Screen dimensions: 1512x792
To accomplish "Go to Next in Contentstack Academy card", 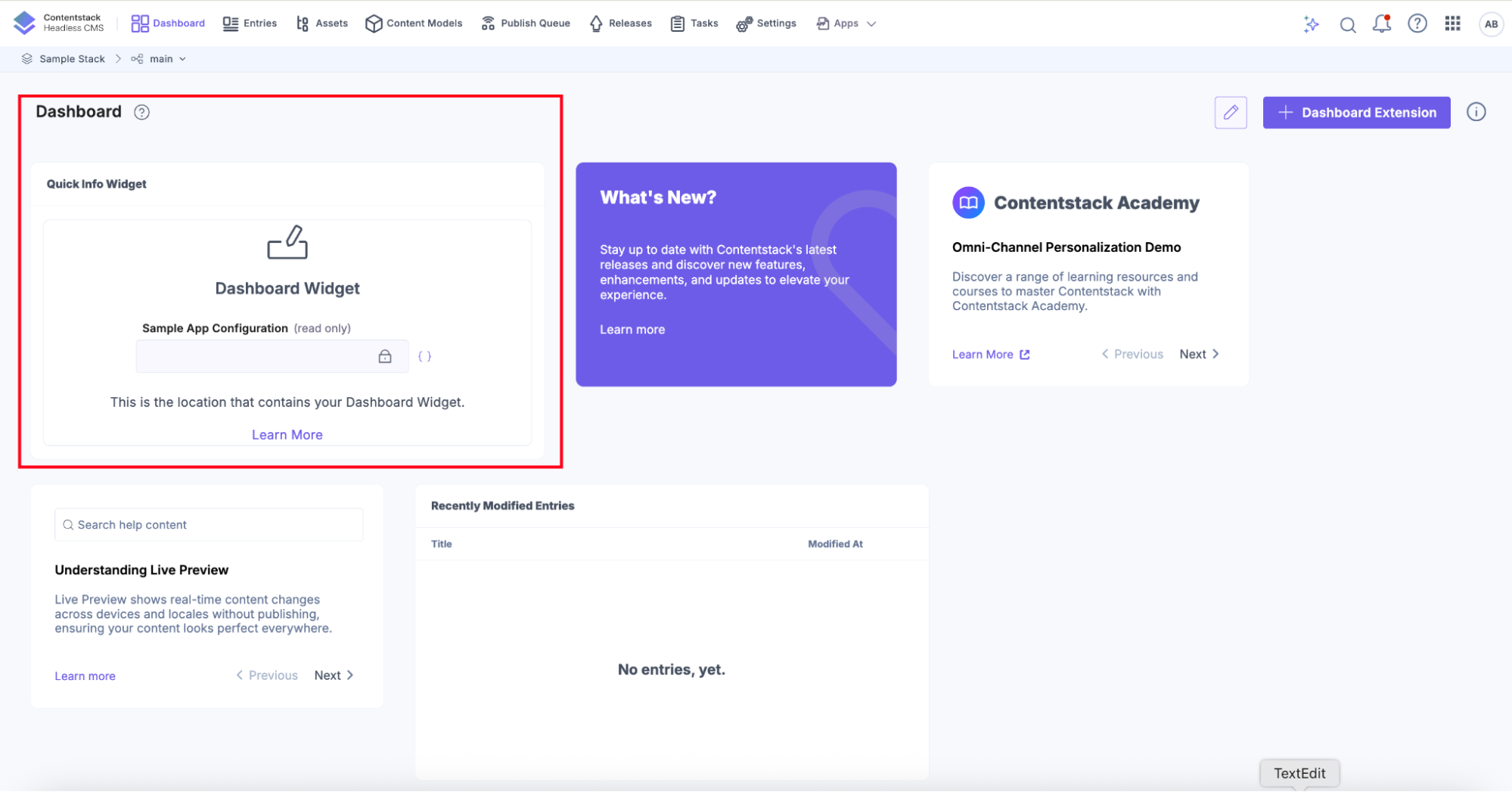I will 1199,354.
